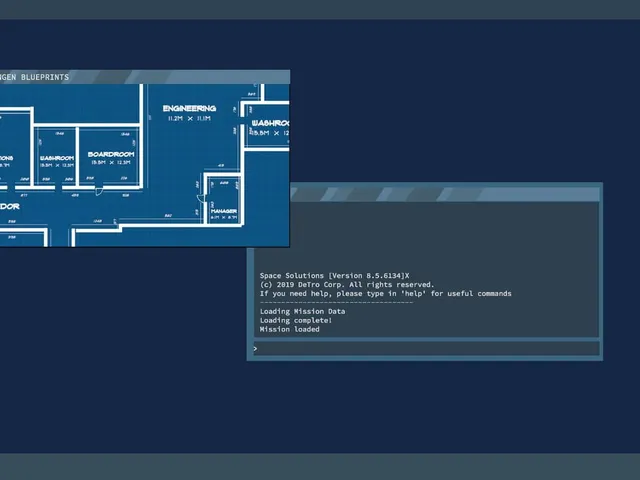Select the Engineering room on the blueprint

[x=189, y=109]
